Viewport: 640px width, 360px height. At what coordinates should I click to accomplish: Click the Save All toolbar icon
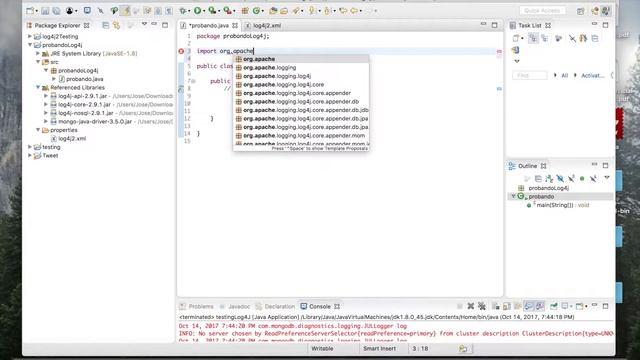(56, 11)
